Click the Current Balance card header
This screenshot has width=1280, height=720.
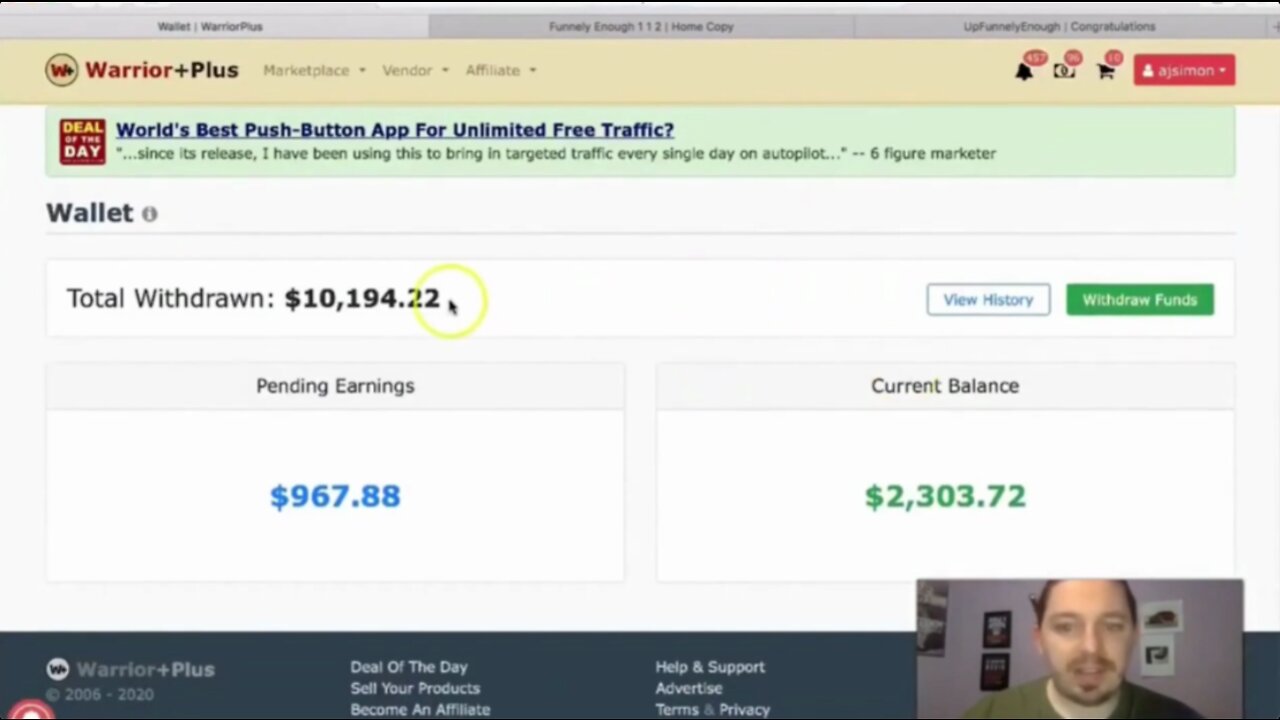(945, 386)
